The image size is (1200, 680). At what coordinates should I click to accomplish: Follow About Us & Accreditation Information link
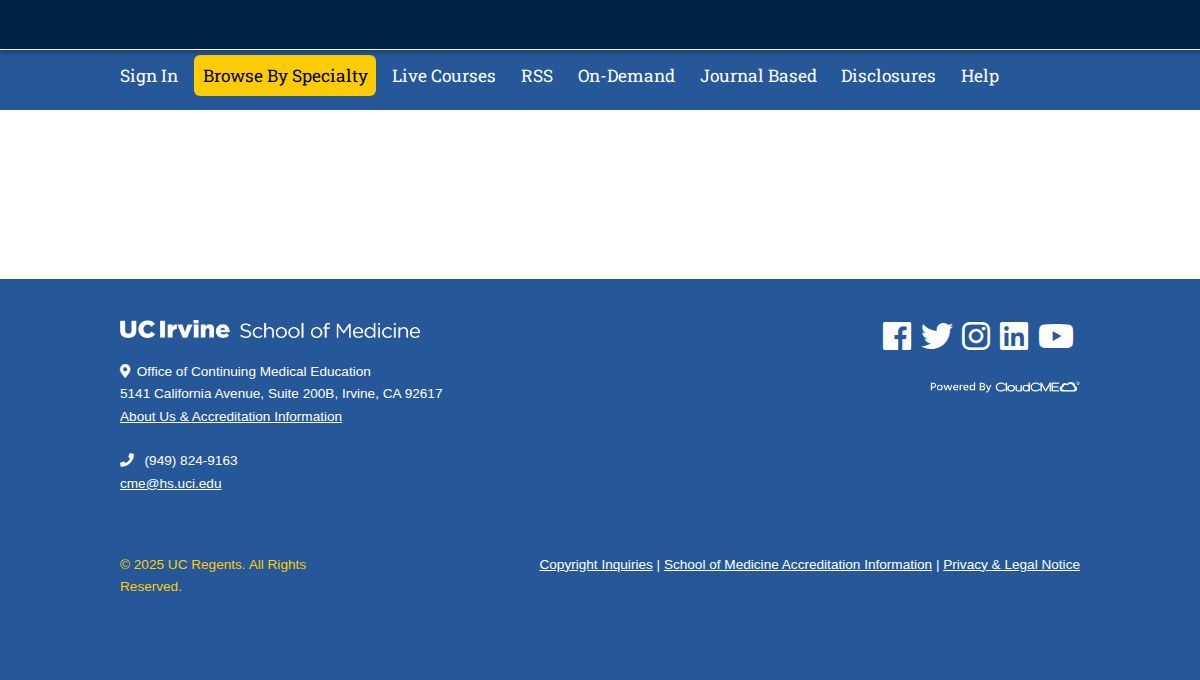click(231, 417)
